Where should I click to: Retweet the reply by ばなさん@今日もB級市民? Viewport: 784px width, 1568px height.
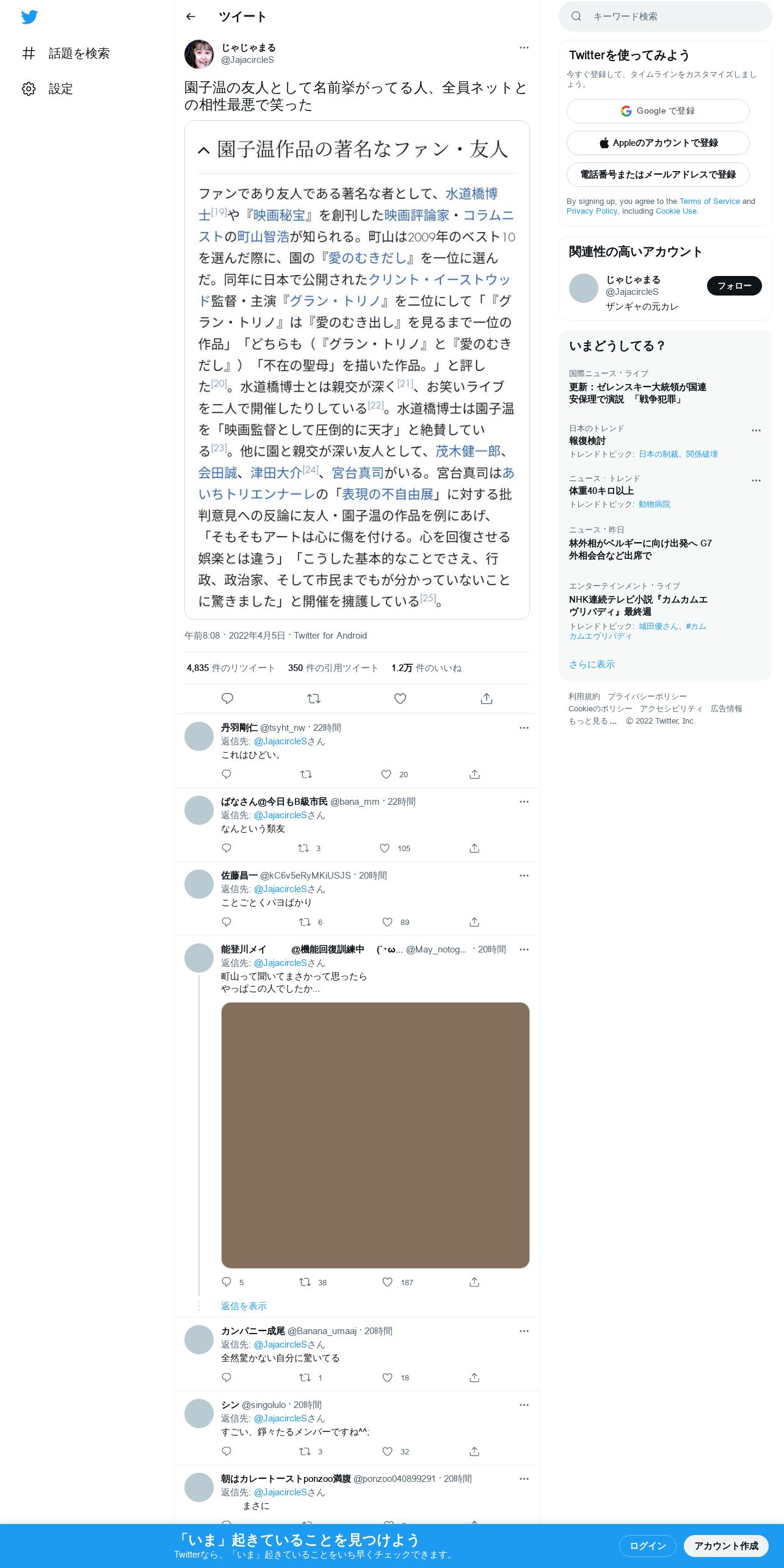pos(303,848)
